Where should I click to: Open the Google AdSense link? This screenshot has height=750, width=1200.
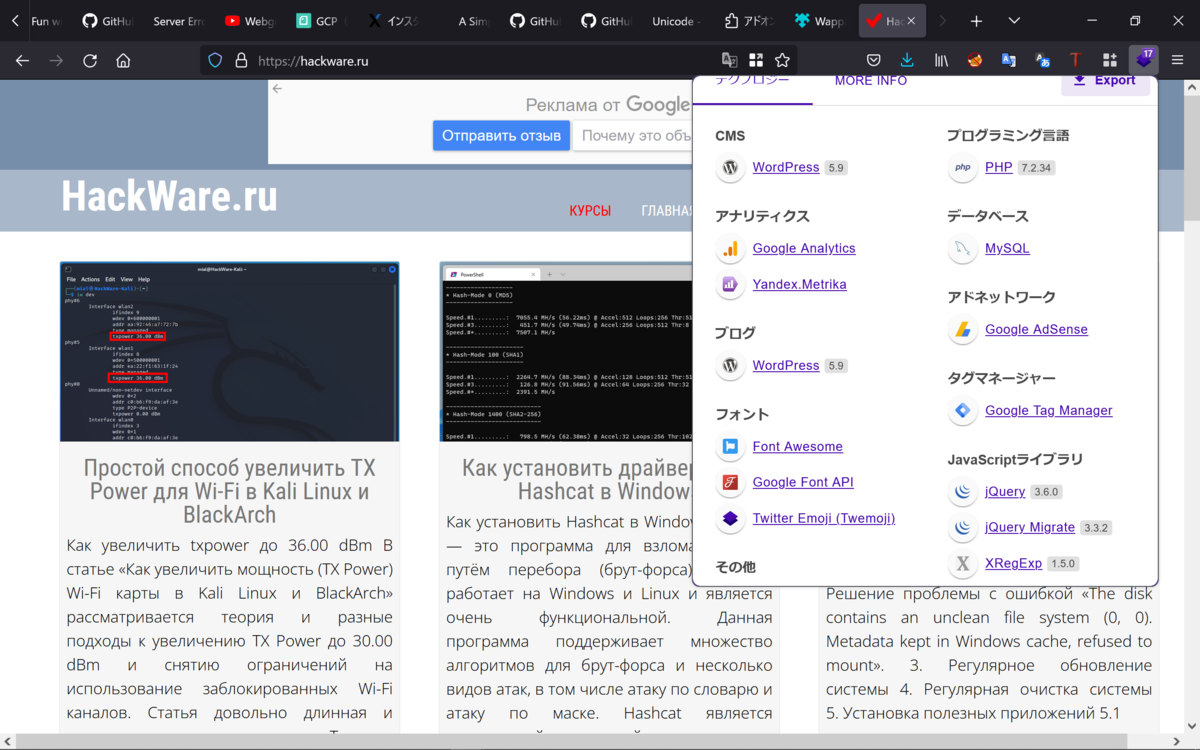tap(1036, 330)
